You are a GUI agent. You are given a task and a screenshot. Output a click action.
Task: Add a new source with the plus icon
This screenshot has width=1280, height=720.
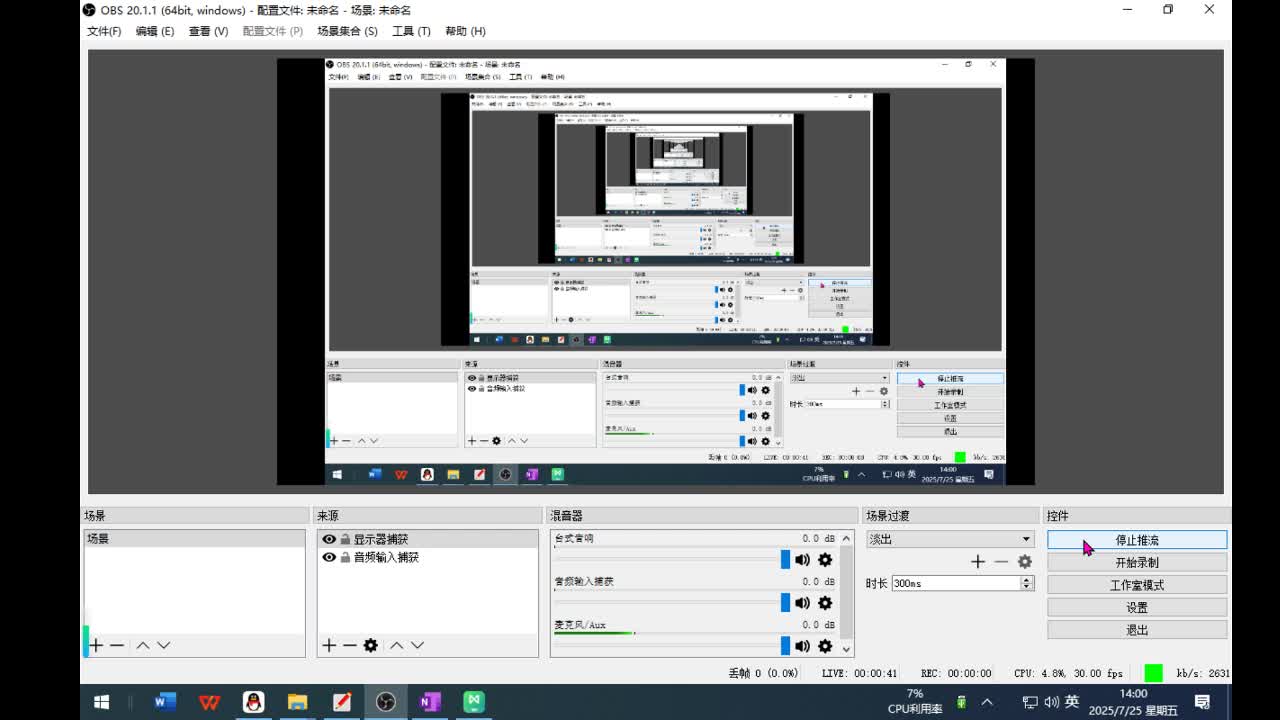(x=329, y=646)
